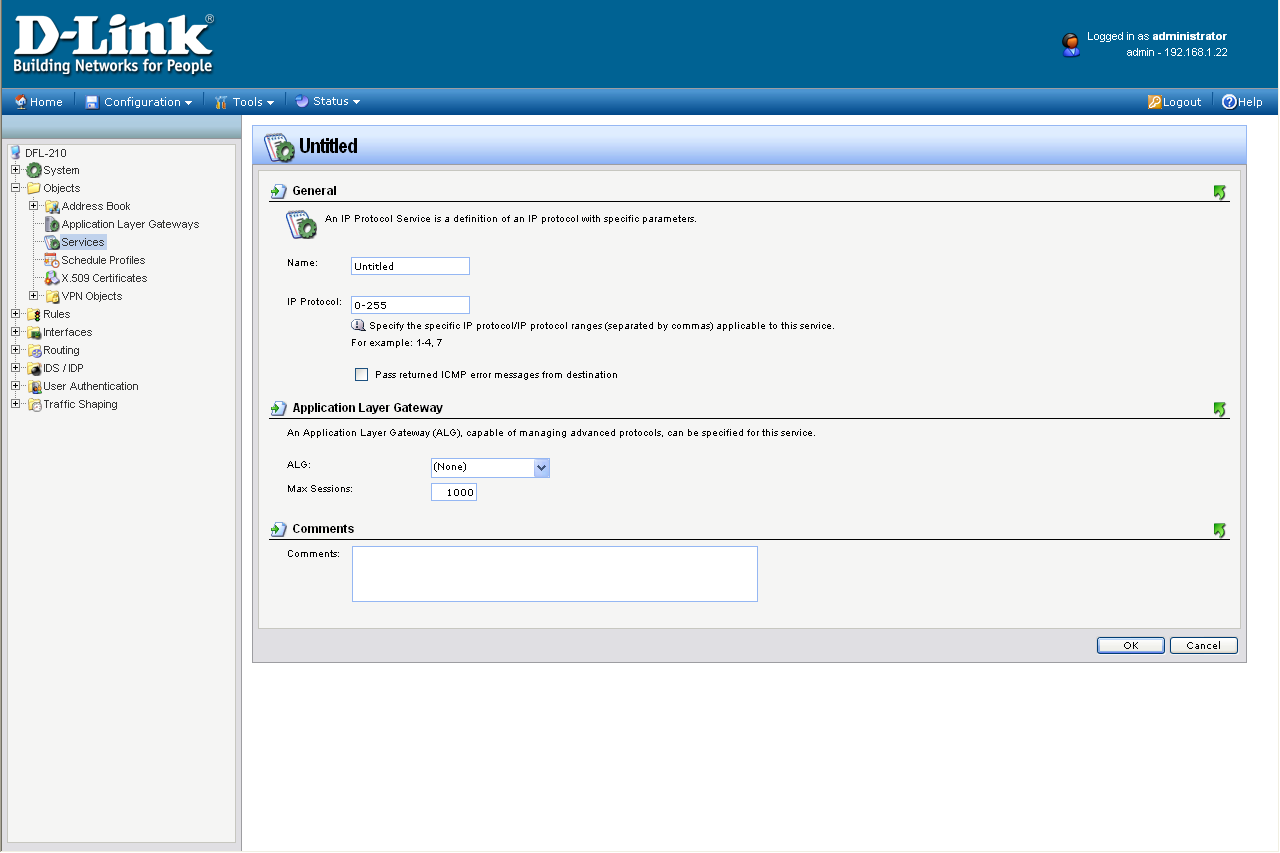Image resolution: width=1280 pixels, height=853 pixels.
Task: Click the Untitled page title icon
Action: pyautogui.click(x=279, y=146)
